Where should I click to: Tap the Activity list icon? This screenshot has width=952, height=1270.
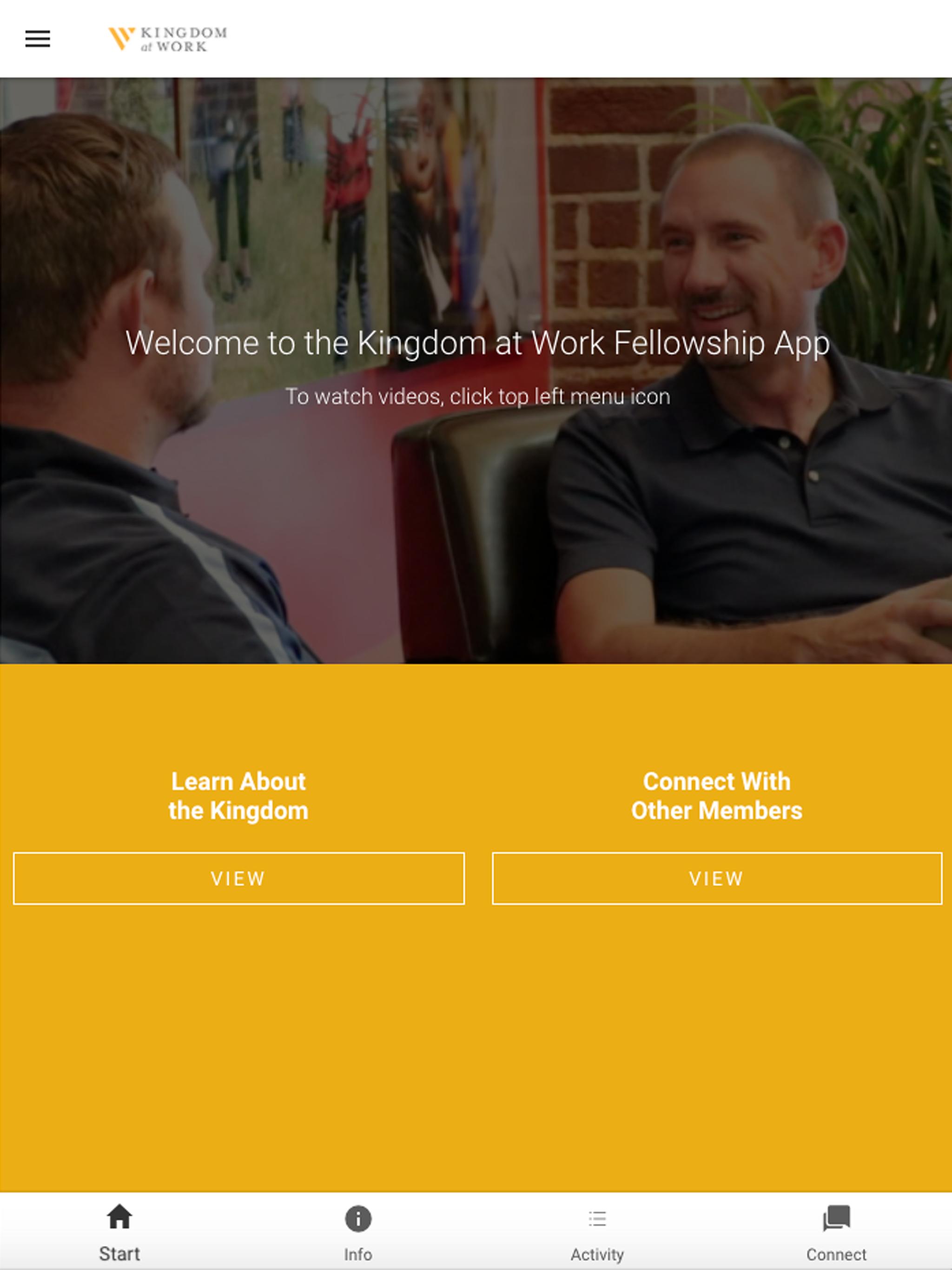(x=597, y=1218)
